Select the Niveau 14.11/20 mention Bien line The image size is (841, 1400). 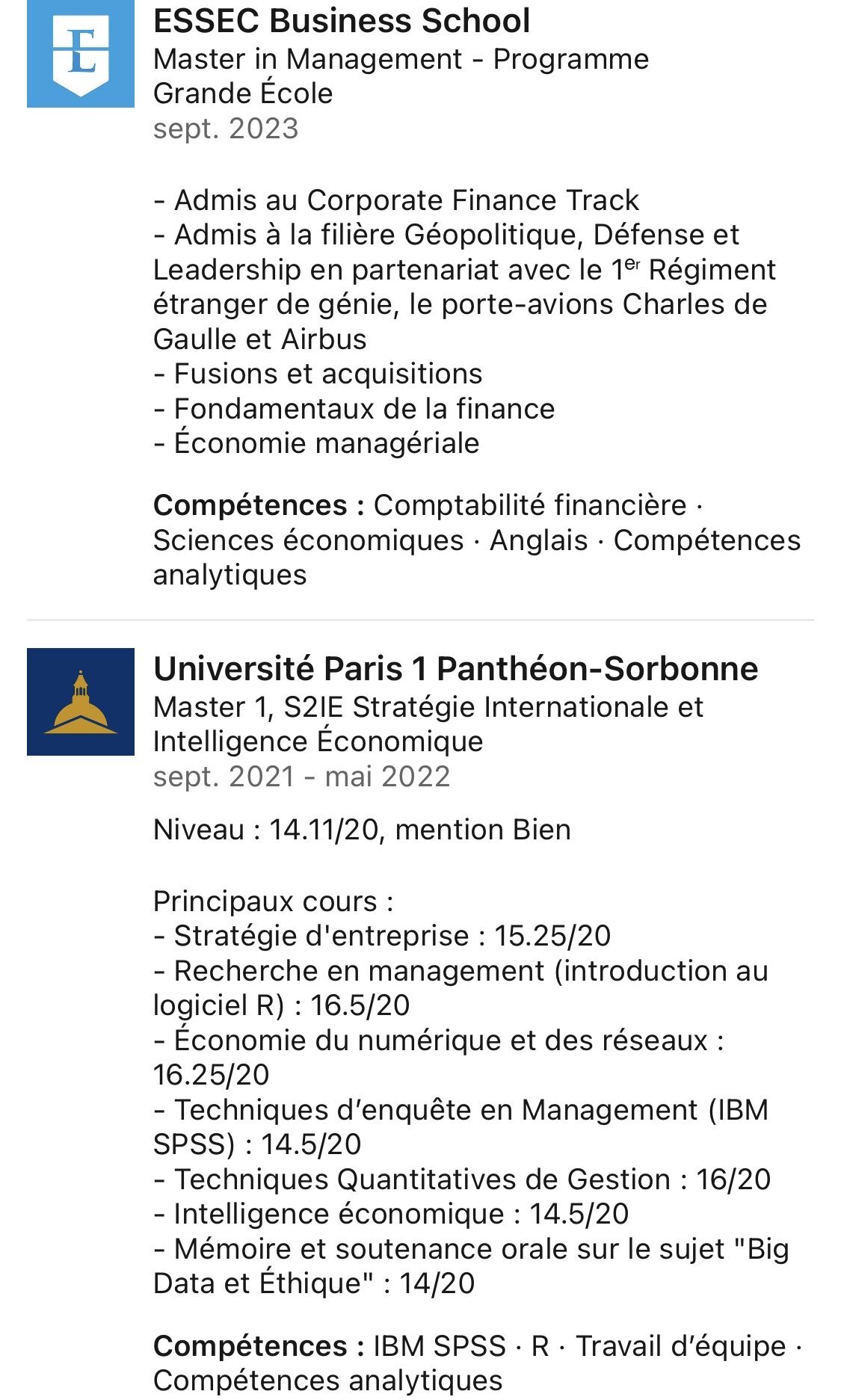(x=362, y=830)
